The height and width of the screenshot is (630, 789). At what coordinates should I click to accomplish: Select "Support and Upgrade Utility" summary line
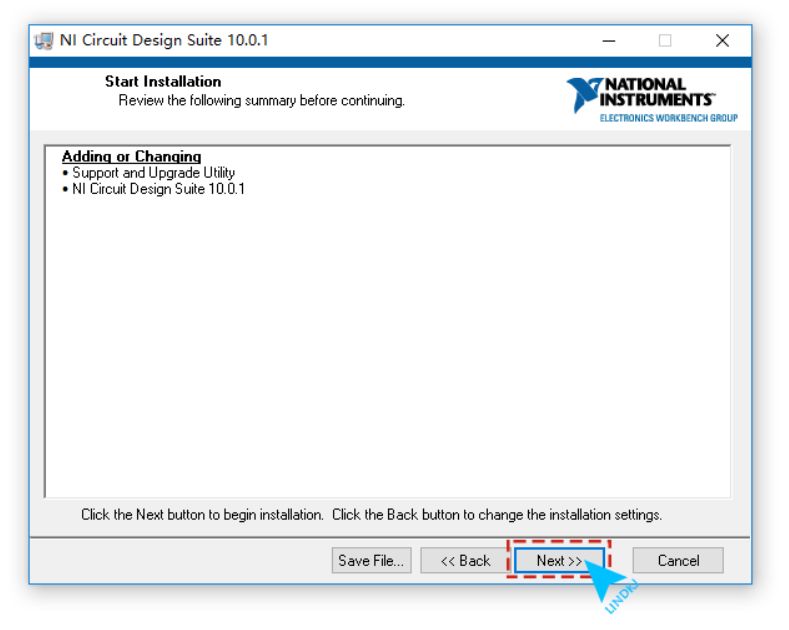click(153, 173)
